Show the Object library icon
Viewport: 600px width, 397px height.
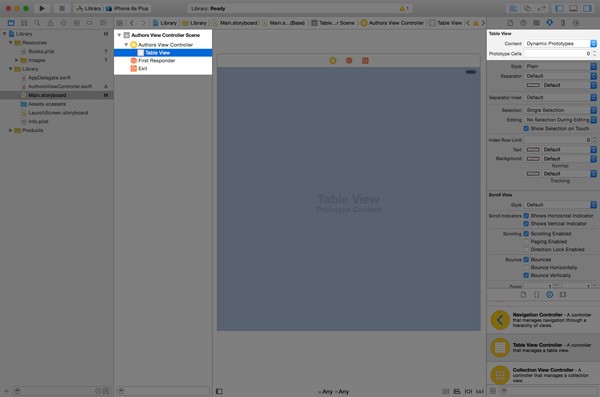[549, 295]
